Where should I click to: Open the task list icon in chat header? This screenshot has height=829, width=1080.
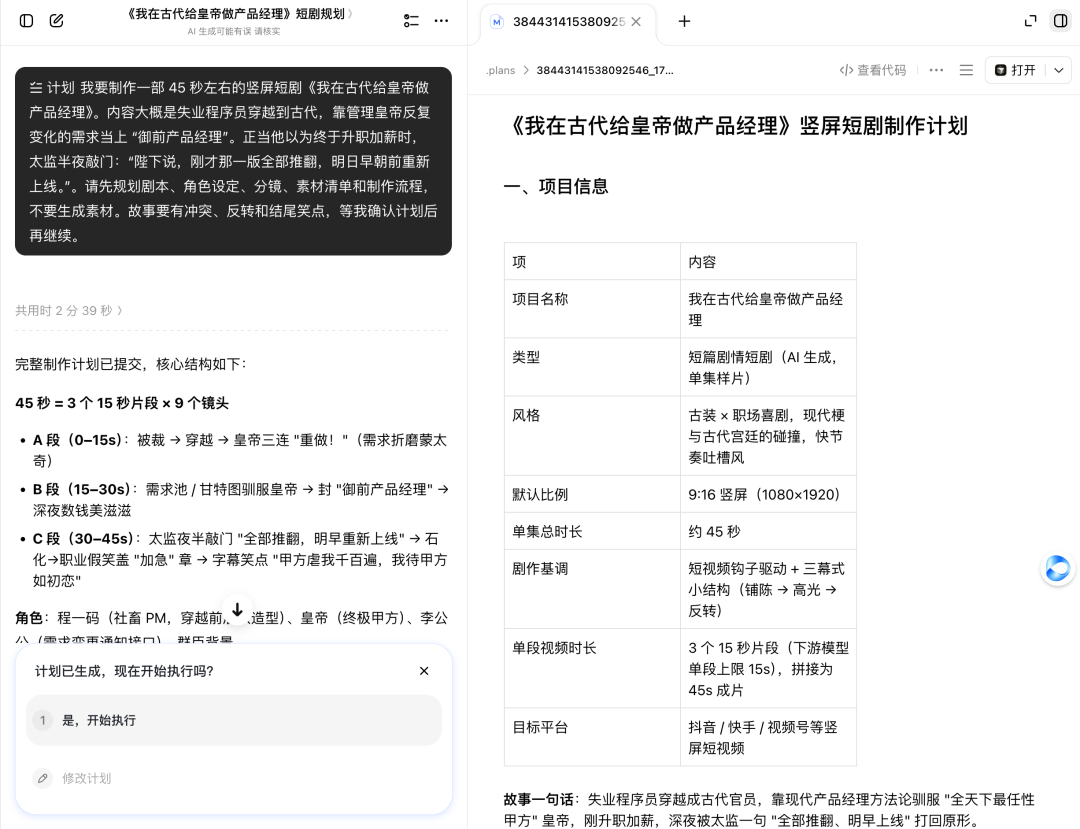411,21
